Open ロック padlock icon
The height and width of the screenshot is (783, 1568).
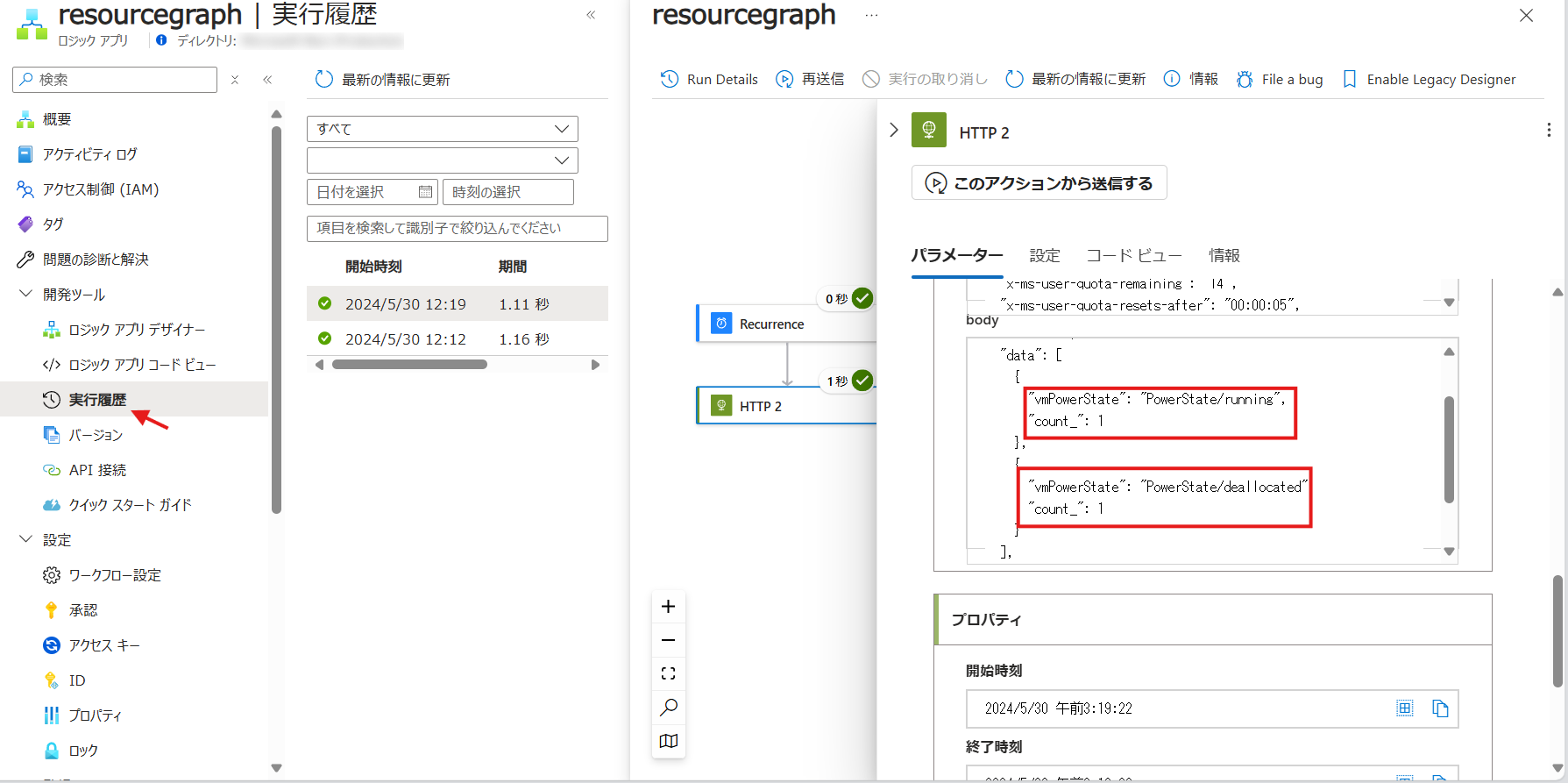point(52,751)
